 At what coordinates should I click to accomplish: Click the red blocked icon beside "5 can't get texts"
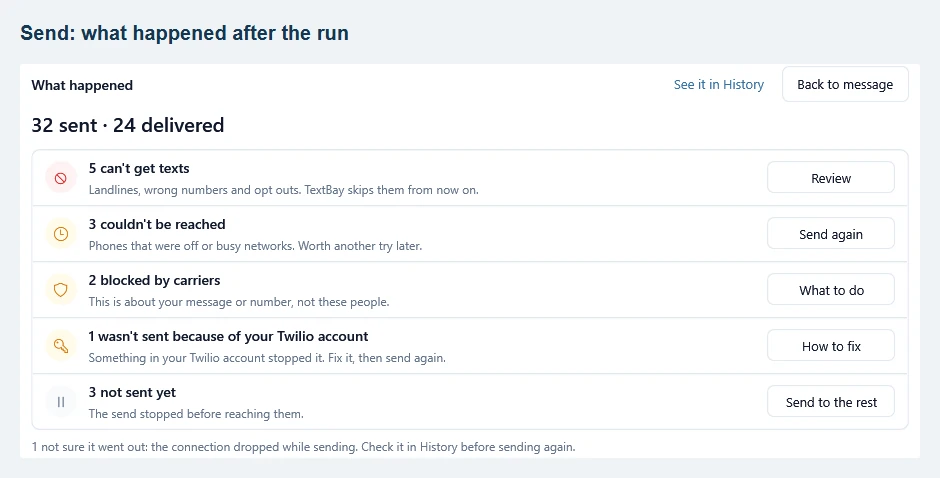[x=61, y=178]
